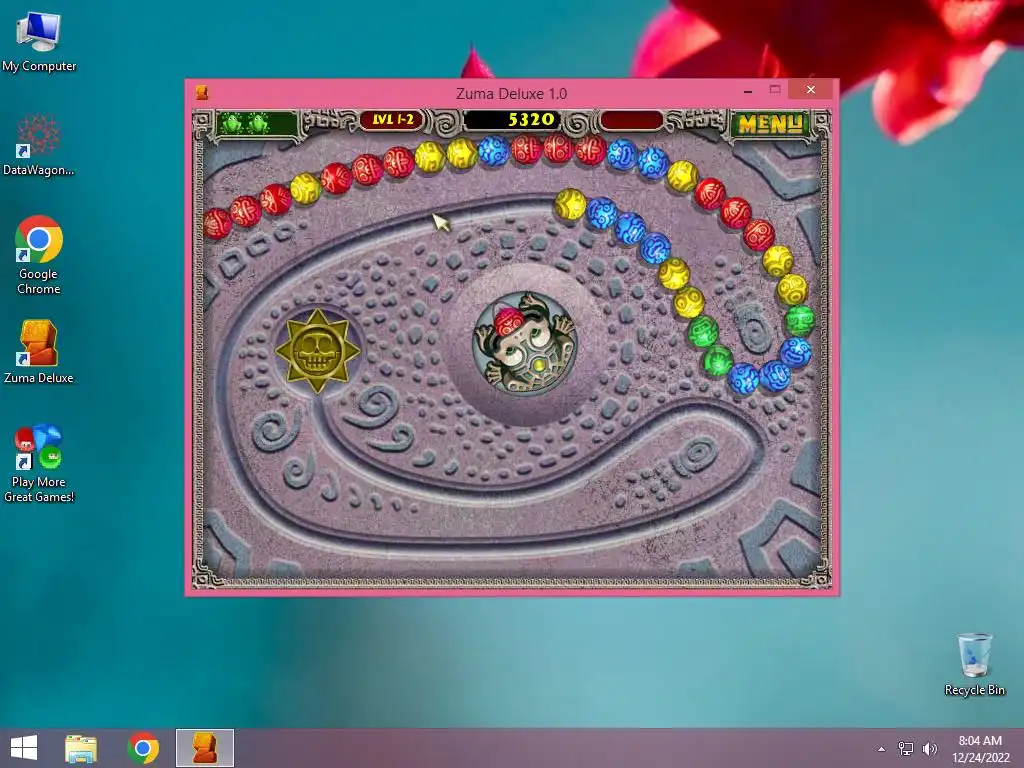Image resolution: width=1024 pixels, height=768 pixels.
Task: Click the empty red Zuma progress bar
Action: (630, 120)
